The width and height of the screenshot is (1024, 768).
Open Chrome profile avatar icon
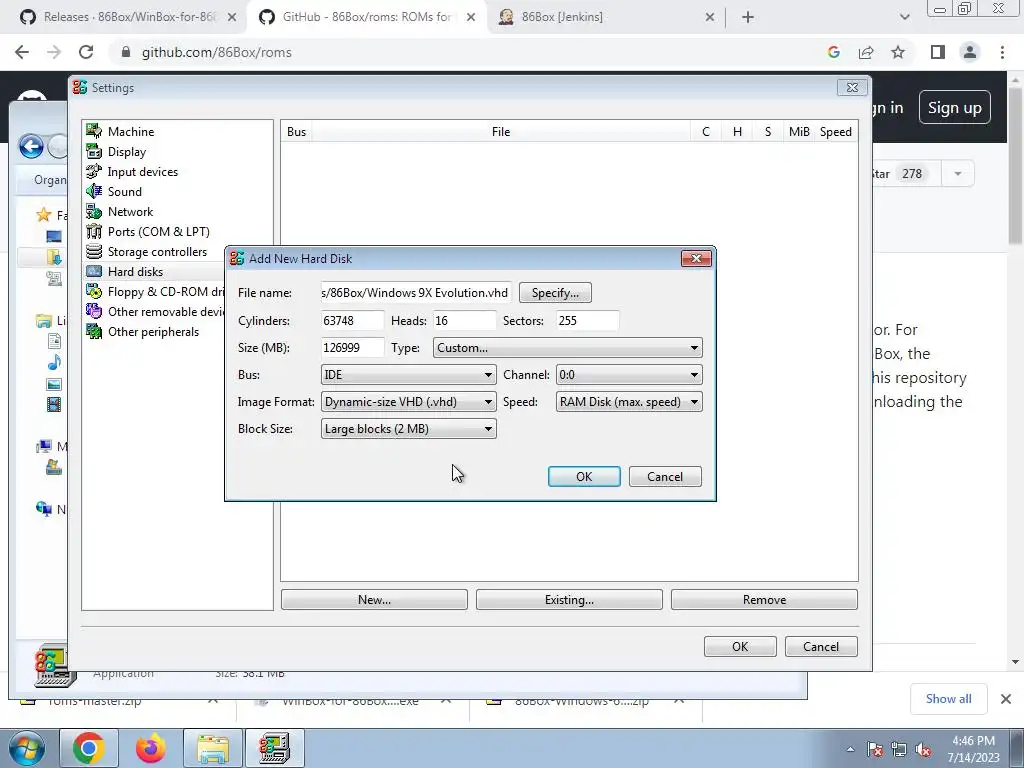[970, 52]
